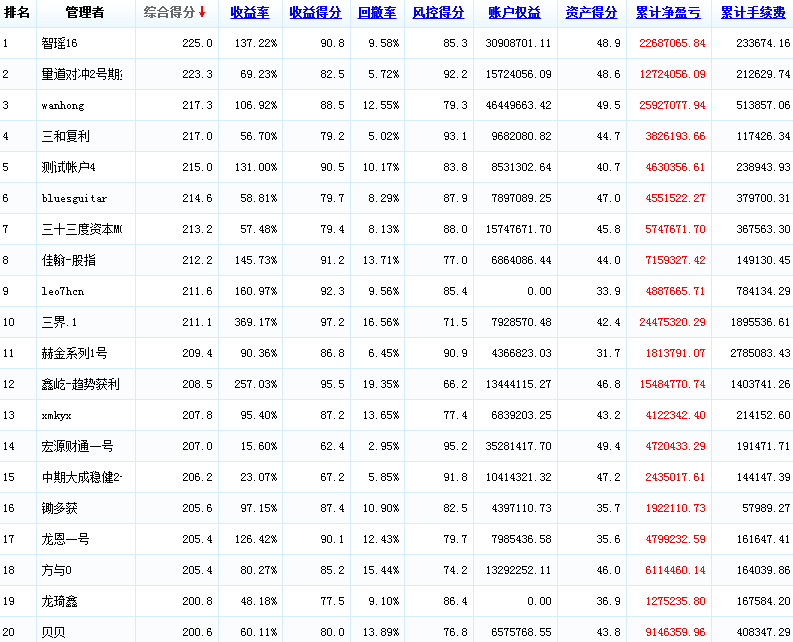Click the 累计手续费 column header
Viewport: 793px width, 642px height.
tap(752, 13)
